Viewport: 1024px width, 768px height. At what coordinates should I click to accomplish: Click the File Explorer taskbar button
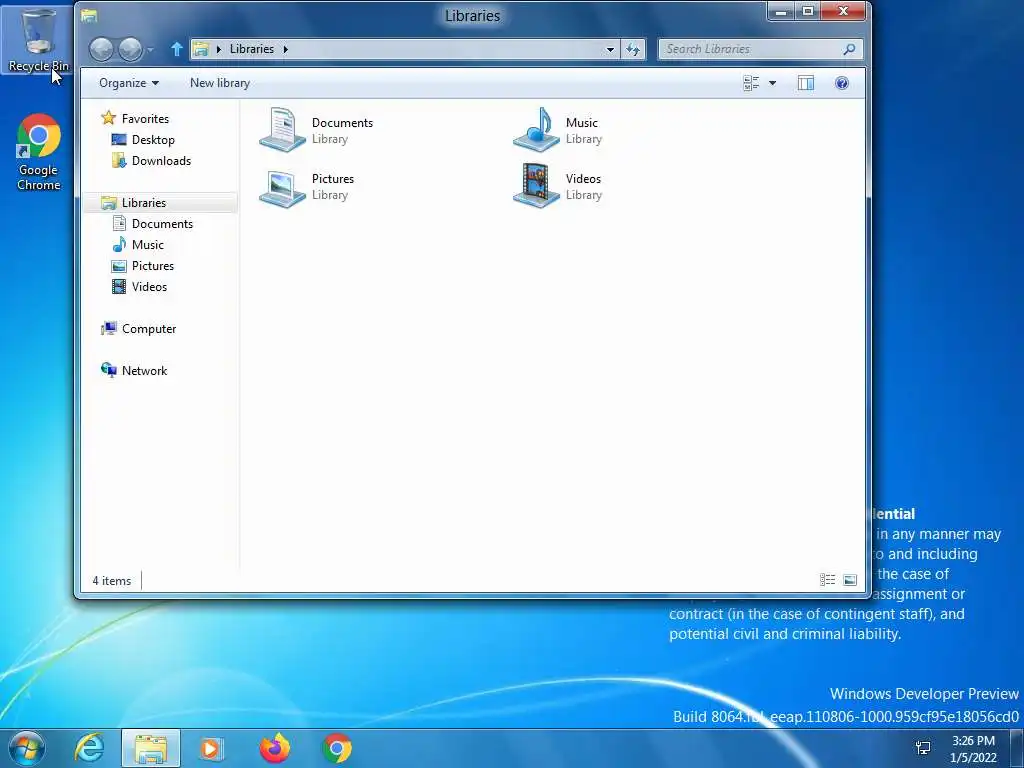coord(150,748)
